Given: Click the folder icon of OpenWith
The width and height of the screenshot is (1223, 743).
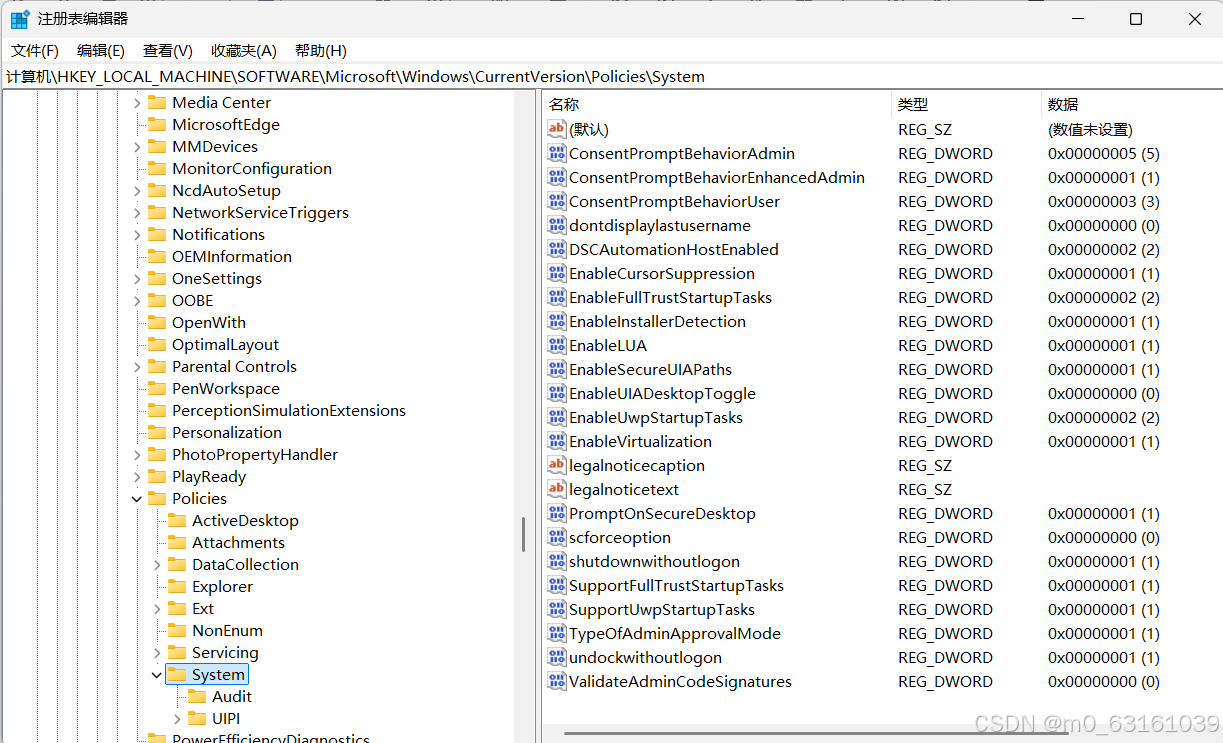Looking at the screenshot, I should [156, 322].
